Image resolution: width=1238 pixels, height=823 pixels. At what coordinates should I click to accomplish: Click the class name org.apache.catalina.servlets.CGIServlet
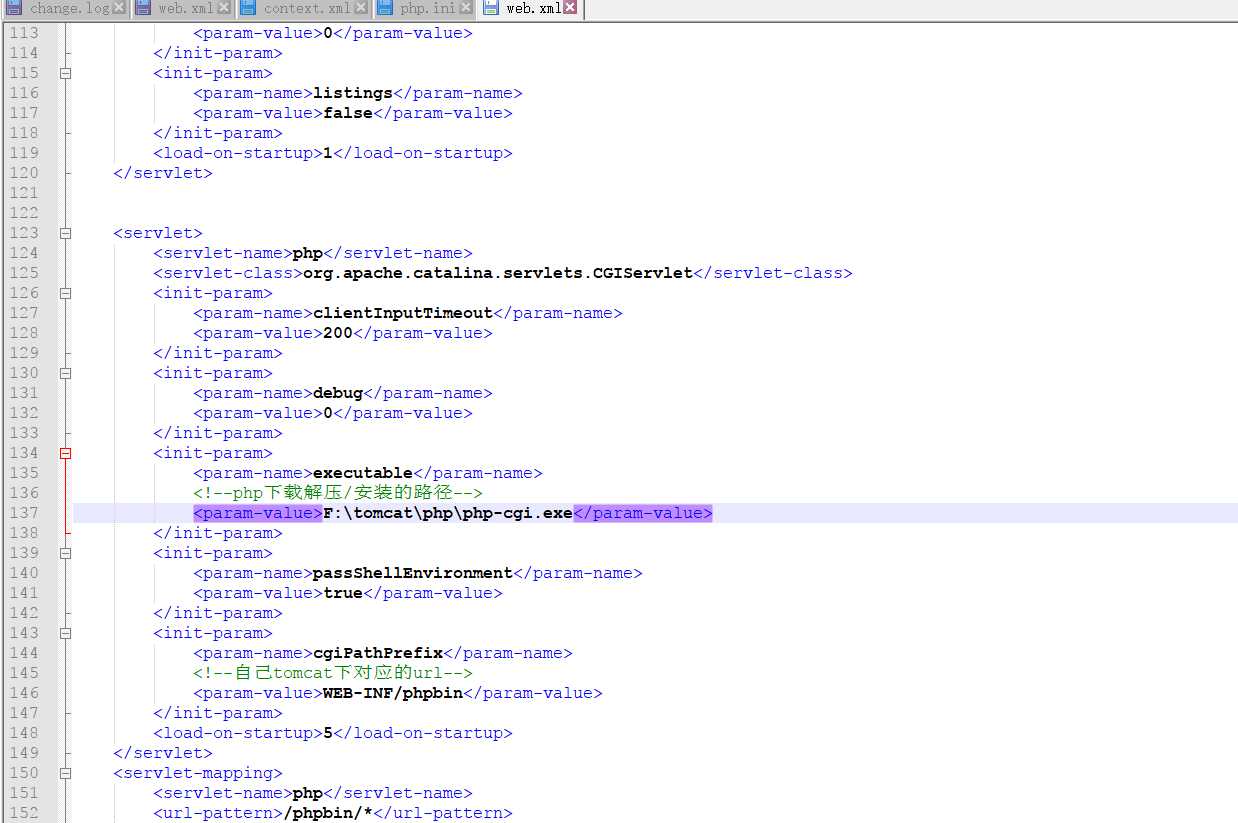point(498,273)
